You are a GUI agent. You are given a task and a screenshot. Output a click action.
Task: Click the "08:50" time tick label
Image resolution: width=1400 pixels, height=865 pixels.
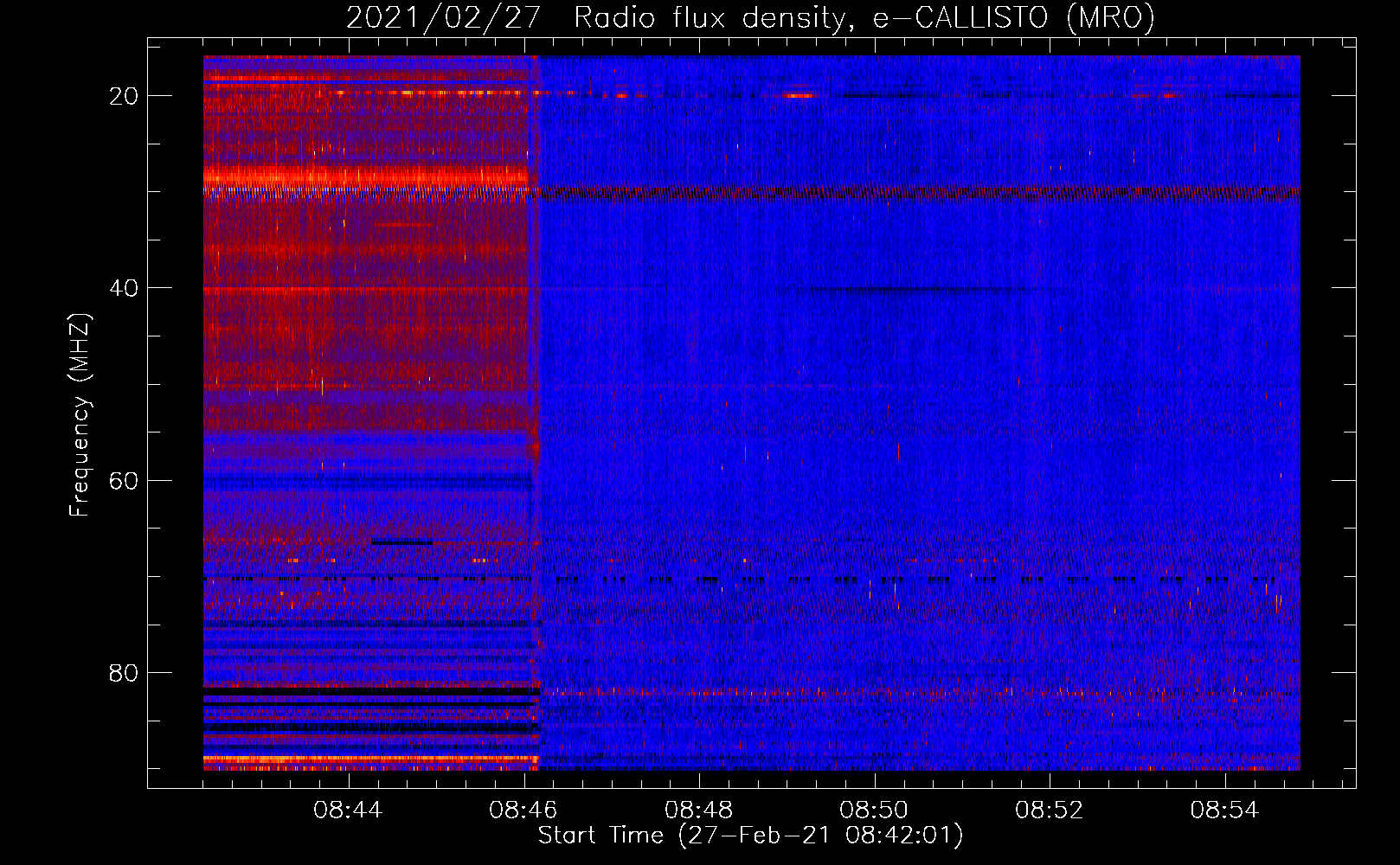[x=874, y=811]
